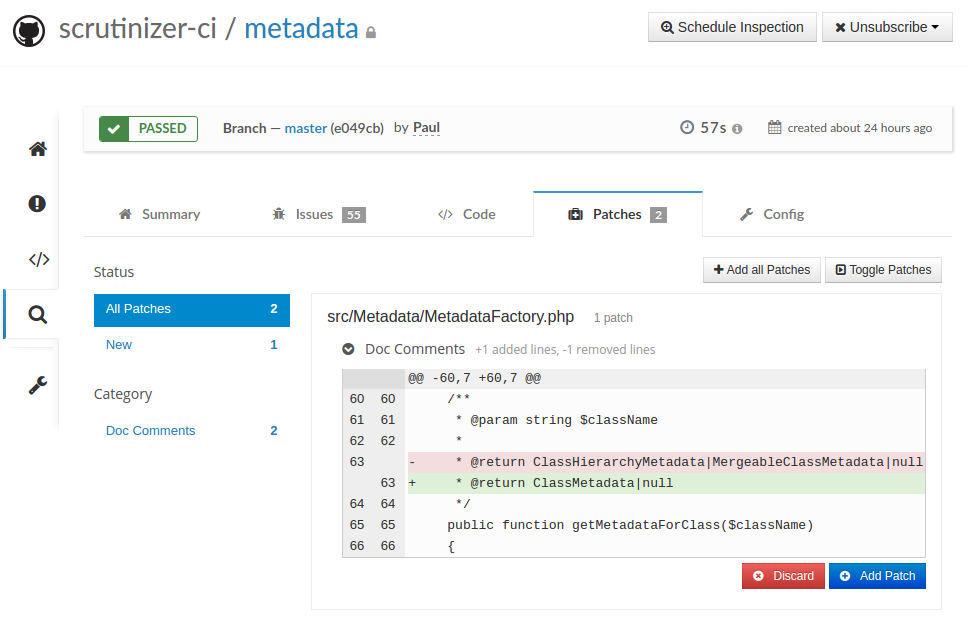Click the src/Metadata/MetadataFactory.php file heading

450,317
